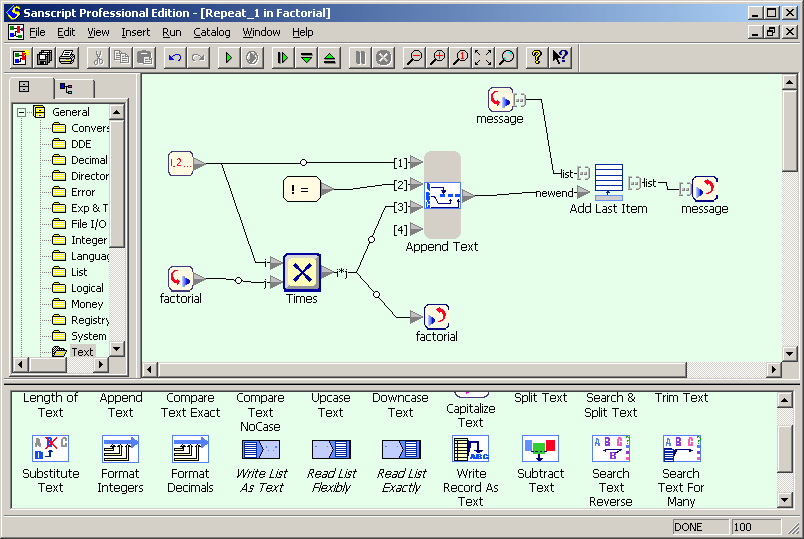The image size is (804, 539).
Task: Select the Times function node
Action: (x=302, y=272)
